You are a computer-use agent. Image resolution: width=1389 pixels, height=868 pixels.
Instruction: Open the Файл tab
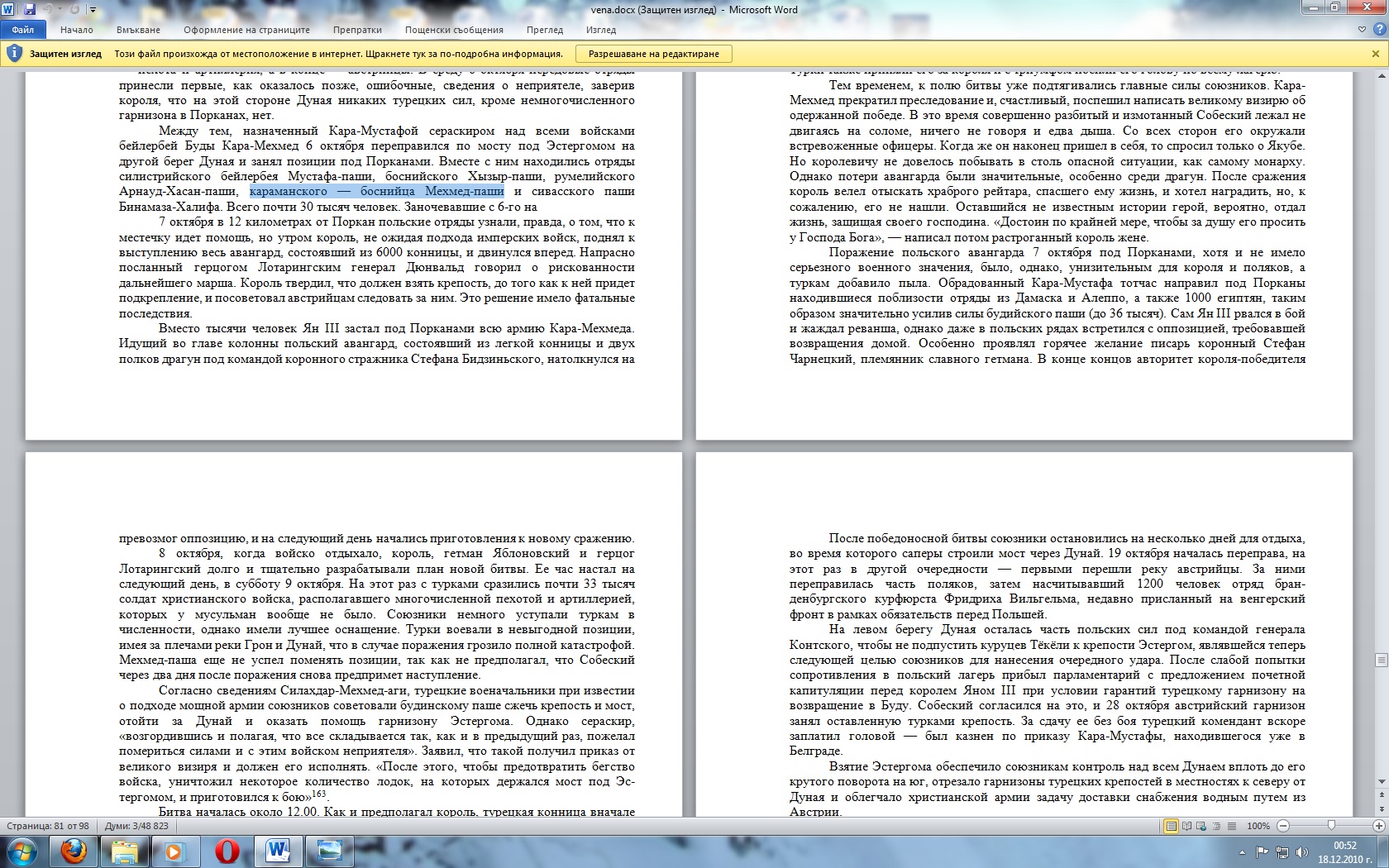pos(23,30)
